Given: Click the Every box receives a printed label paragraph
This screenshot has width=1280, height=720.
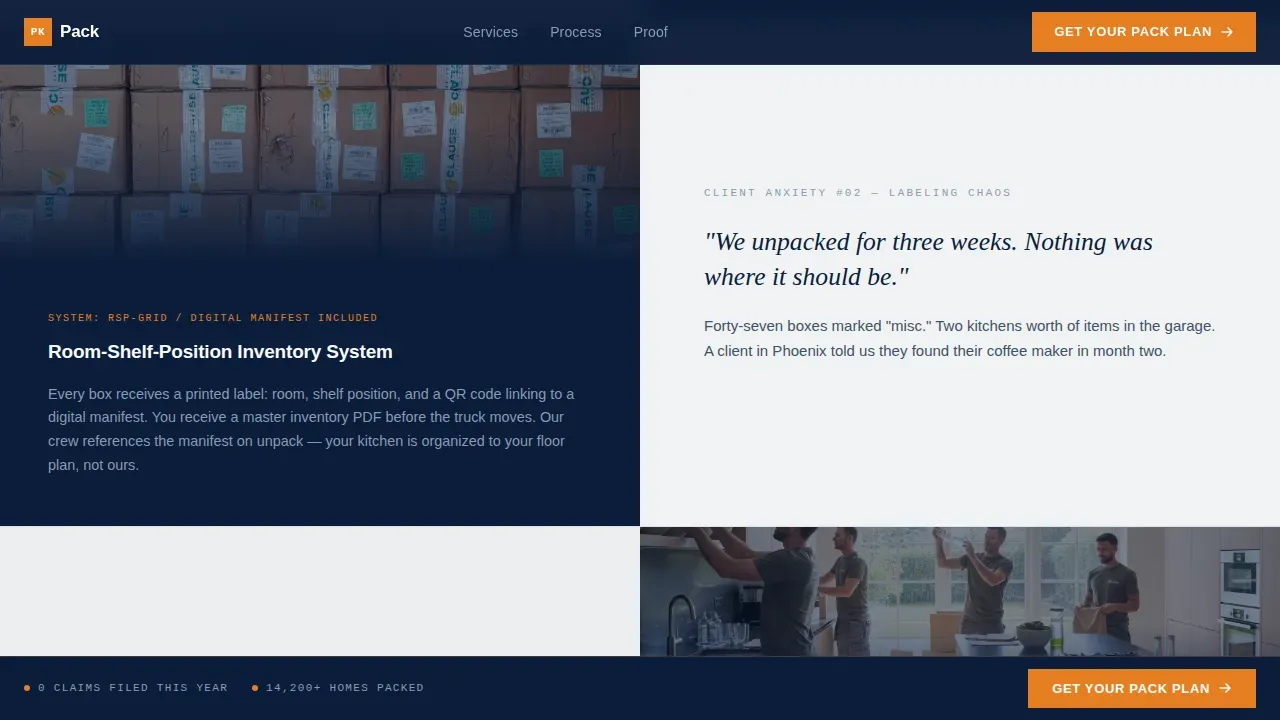Looking at the screenshot, I should point(311,430).
